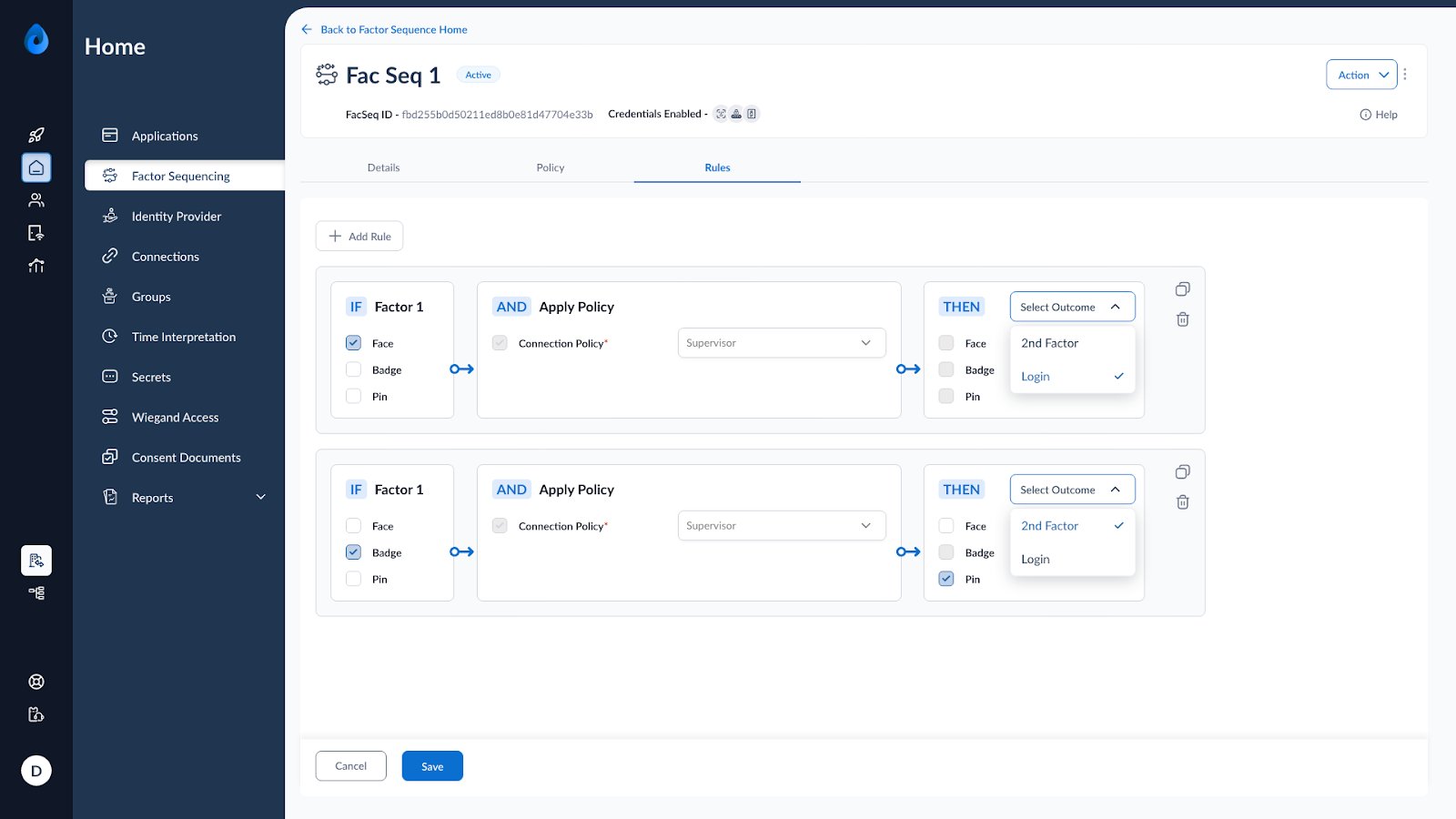Open Supervisor connection policy dropdown in second rule
The width and height of the screenshot is (1456, 819).
[x=782, y=526]
